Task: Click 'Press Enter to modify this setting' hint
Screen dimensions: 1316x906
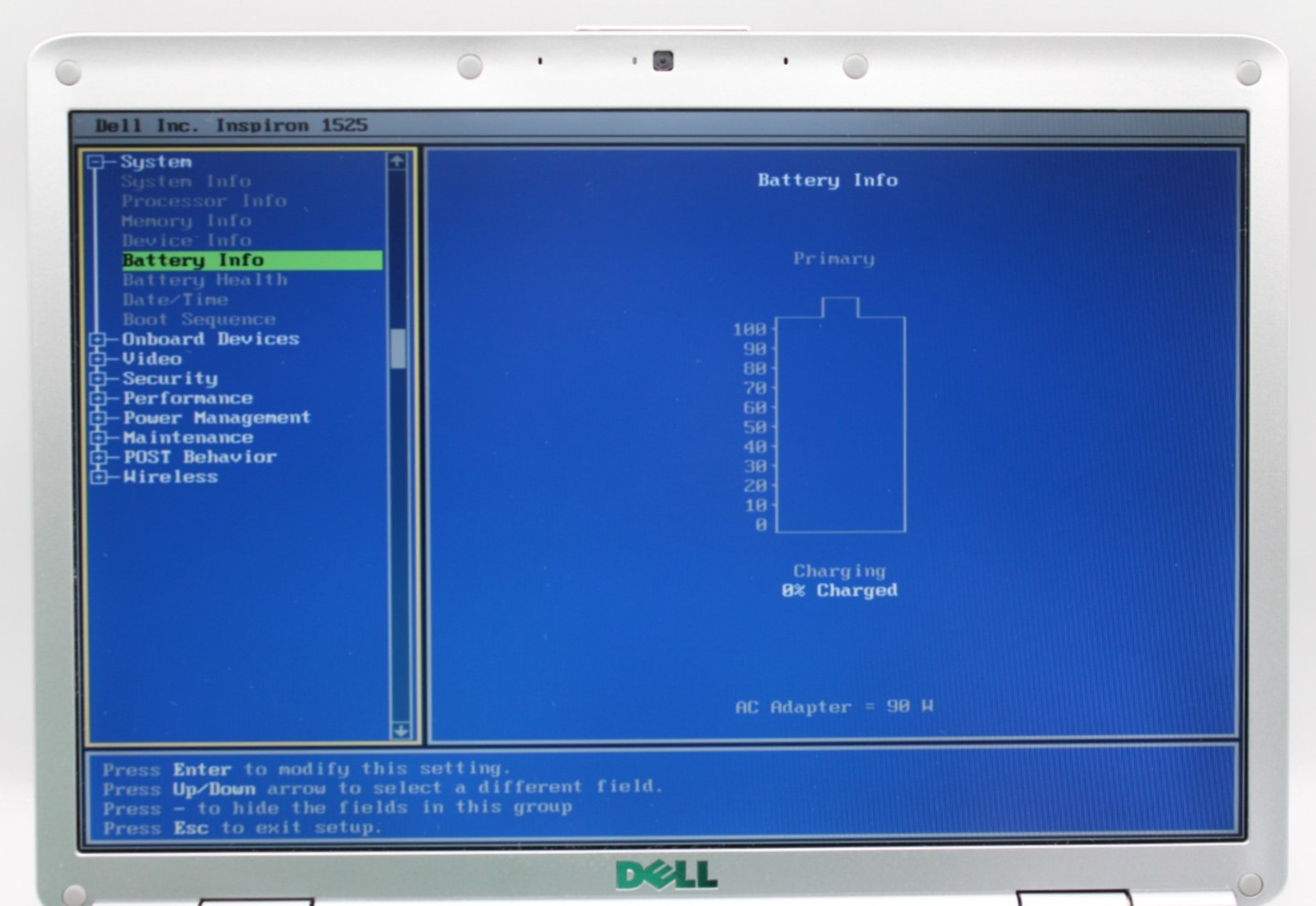Action: (x=306, y=769)
